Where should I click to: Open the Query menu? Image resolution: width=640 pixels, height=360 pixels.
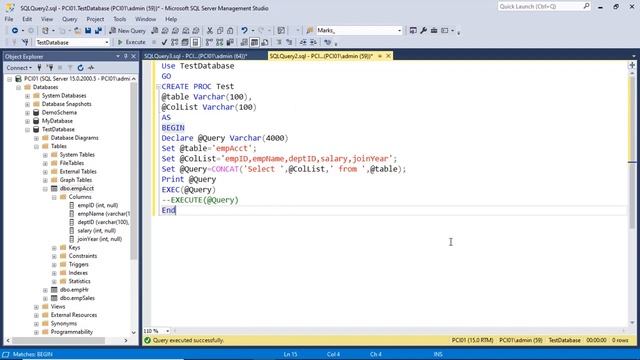(x=69, y=19)
